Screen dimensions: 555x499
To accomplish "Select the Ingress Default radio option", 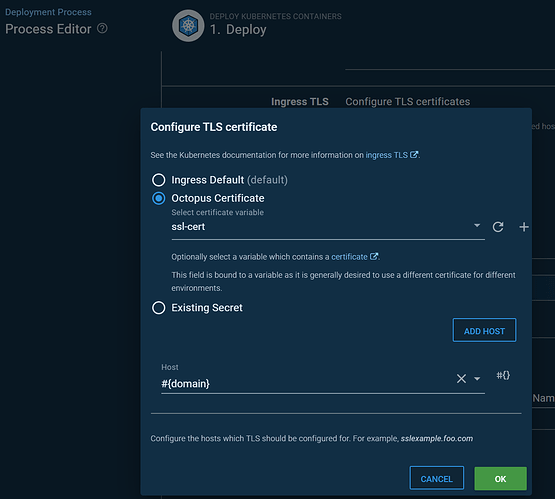I will coord(159,180).
